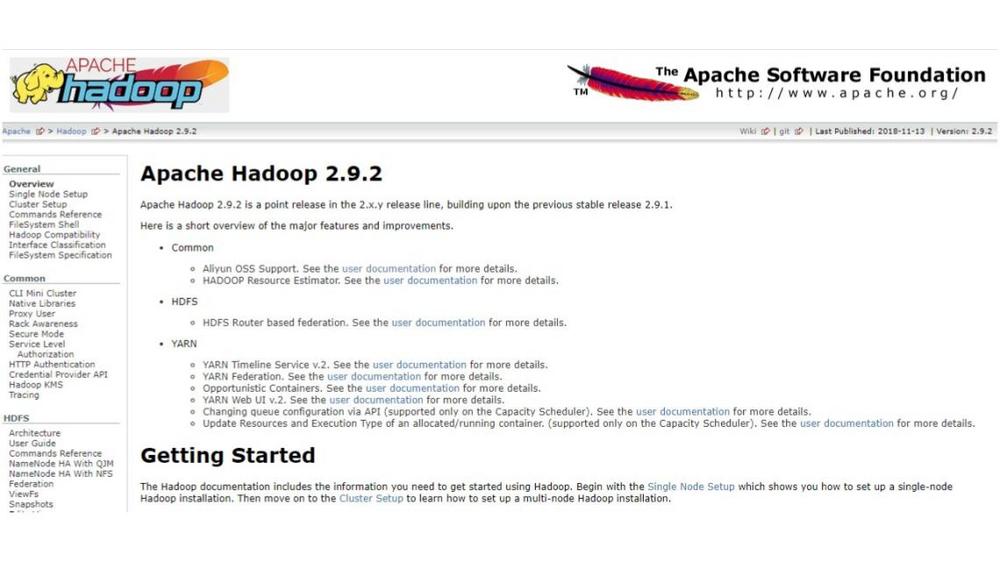Open HDFS Router based federation user documentation
The width and height of the screenshot is (1000, 562).
pyautogui.click(x=438, y=323)
